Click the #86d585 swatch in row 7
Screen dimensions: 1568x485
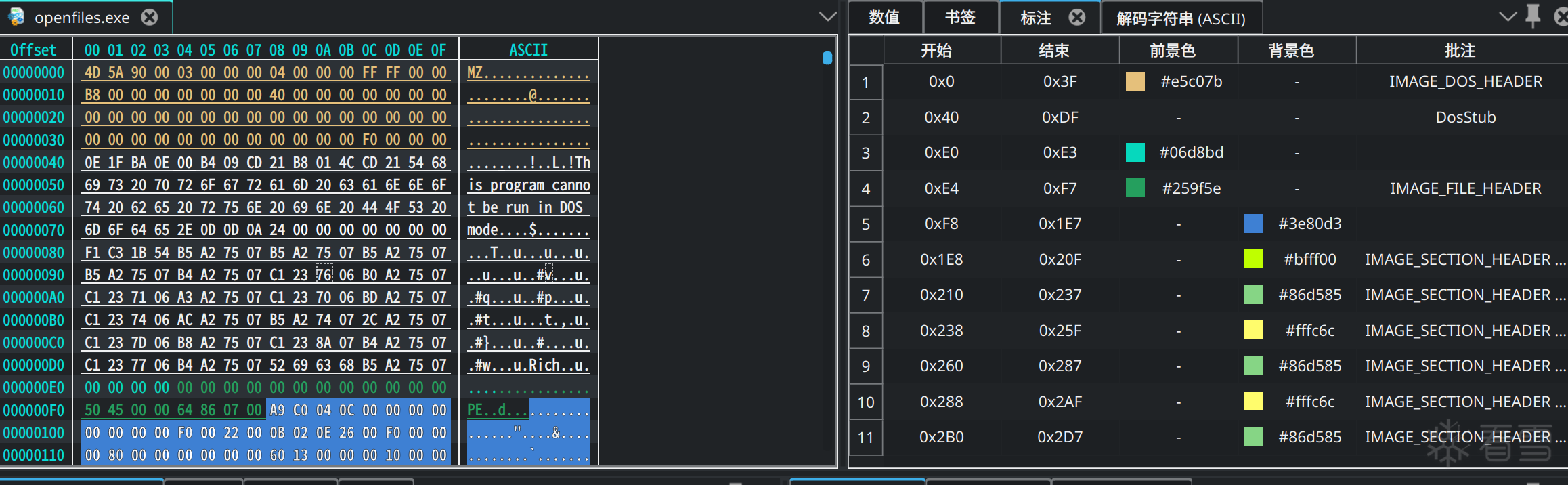click(1253, 295)
